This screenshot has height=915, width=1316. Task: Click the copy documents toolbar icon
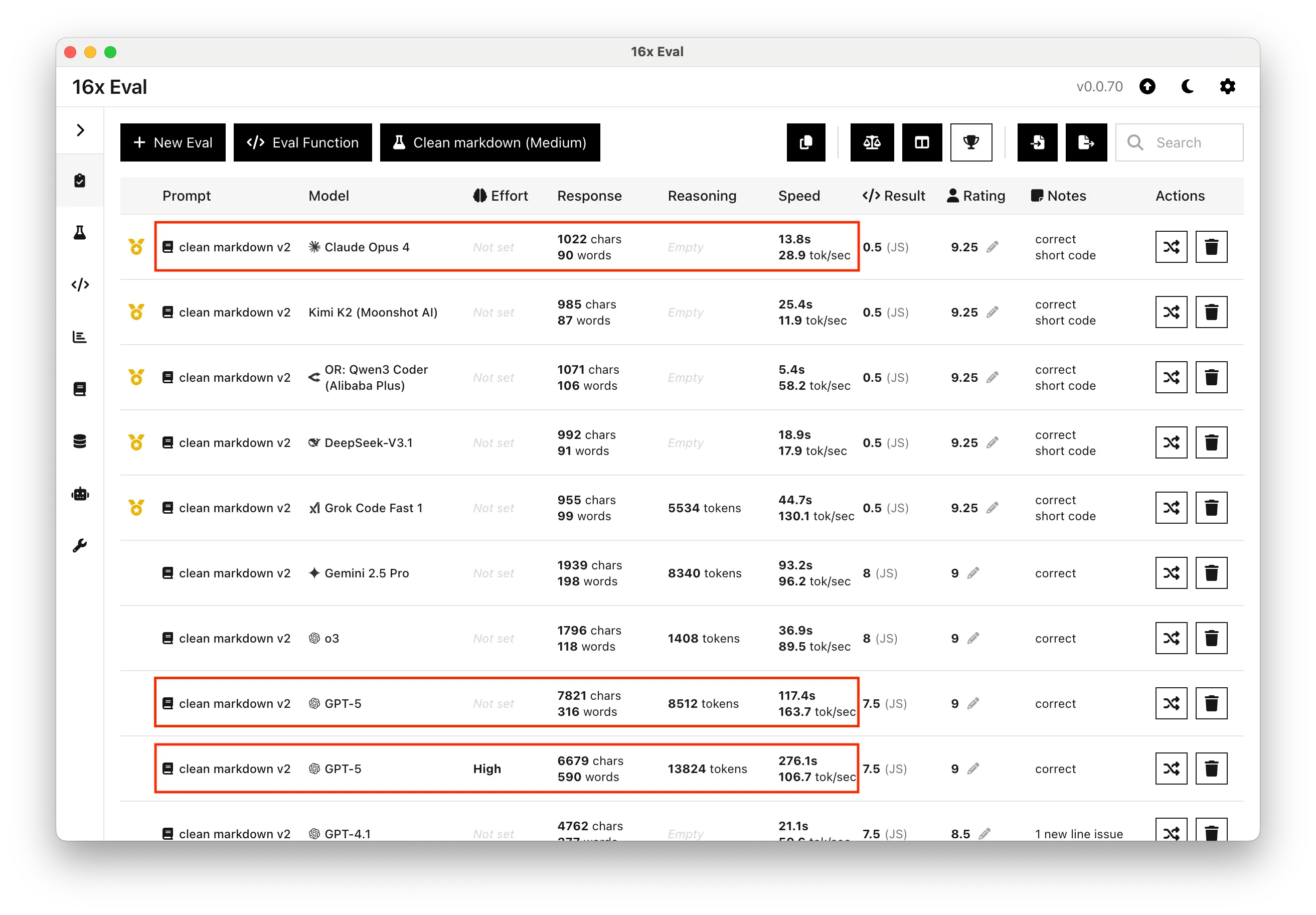point(806,142)
